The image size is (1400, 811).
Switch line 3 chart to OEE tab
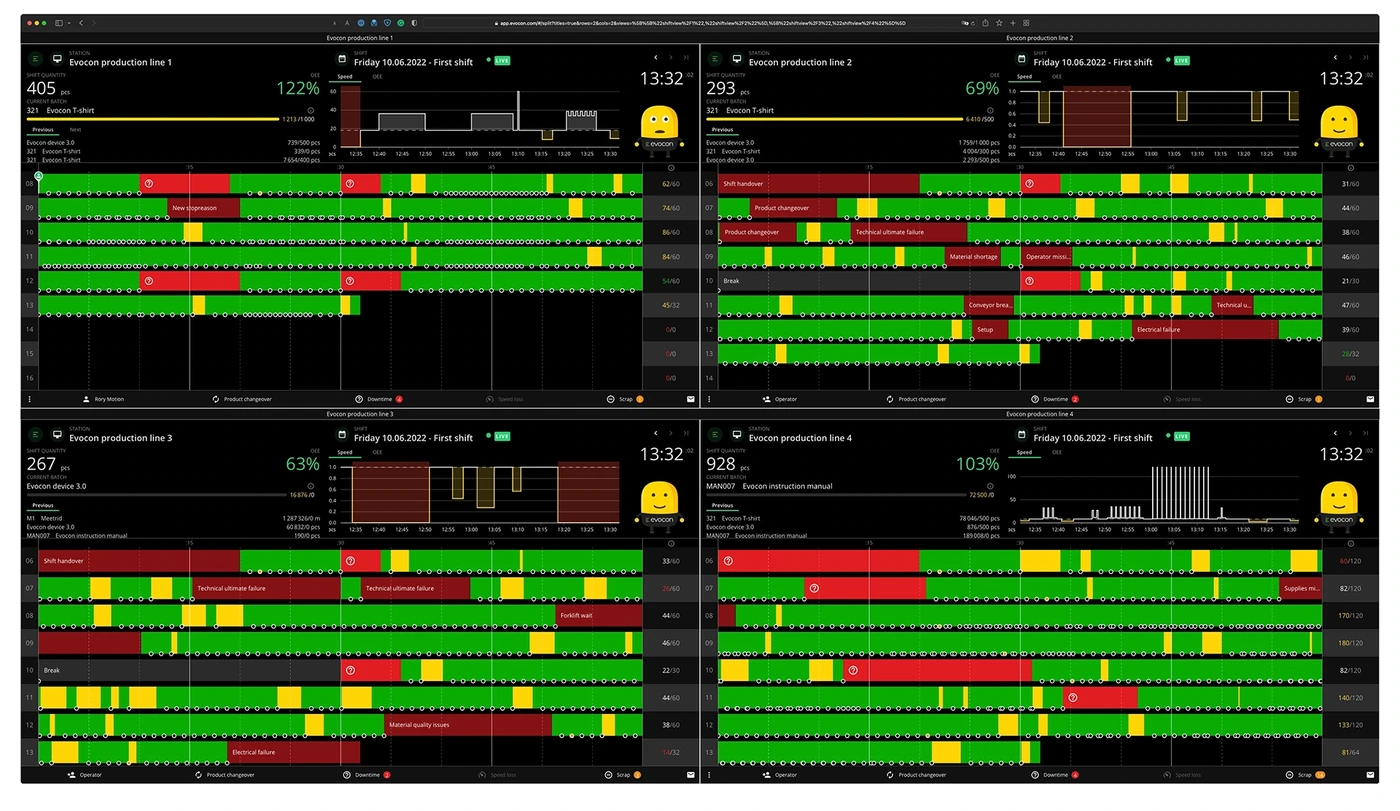(377, 452)
